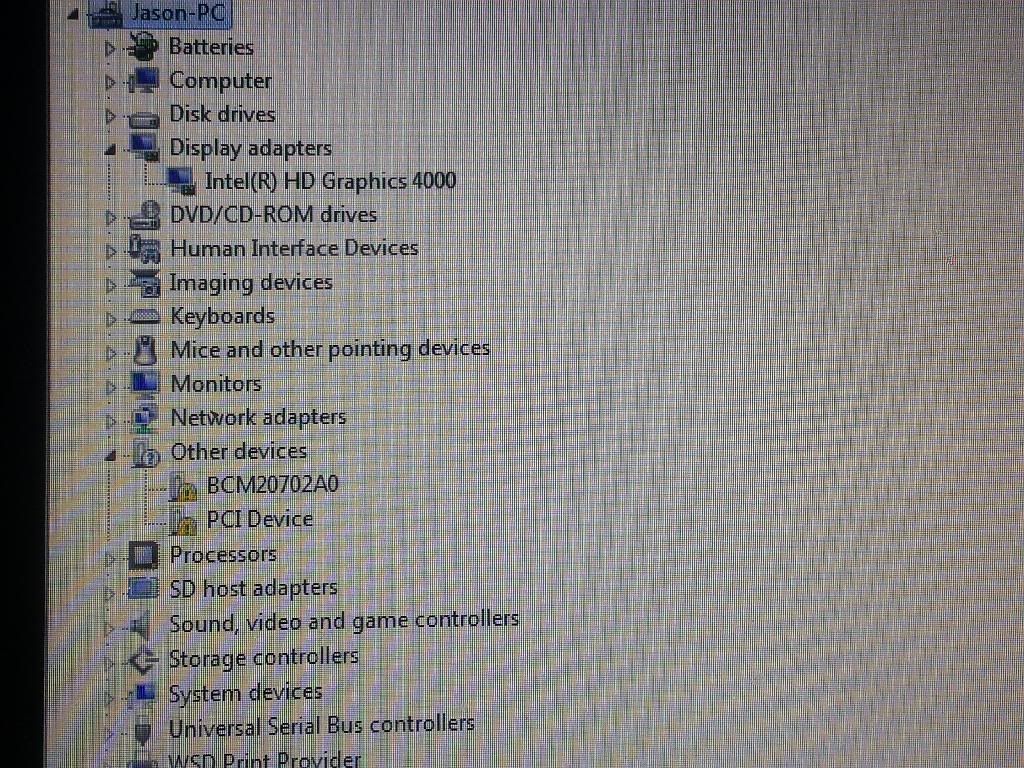Viewport: 1024px width, 768px height.
Task: Expand the Computer node
Action: click(x=110, y=82)
